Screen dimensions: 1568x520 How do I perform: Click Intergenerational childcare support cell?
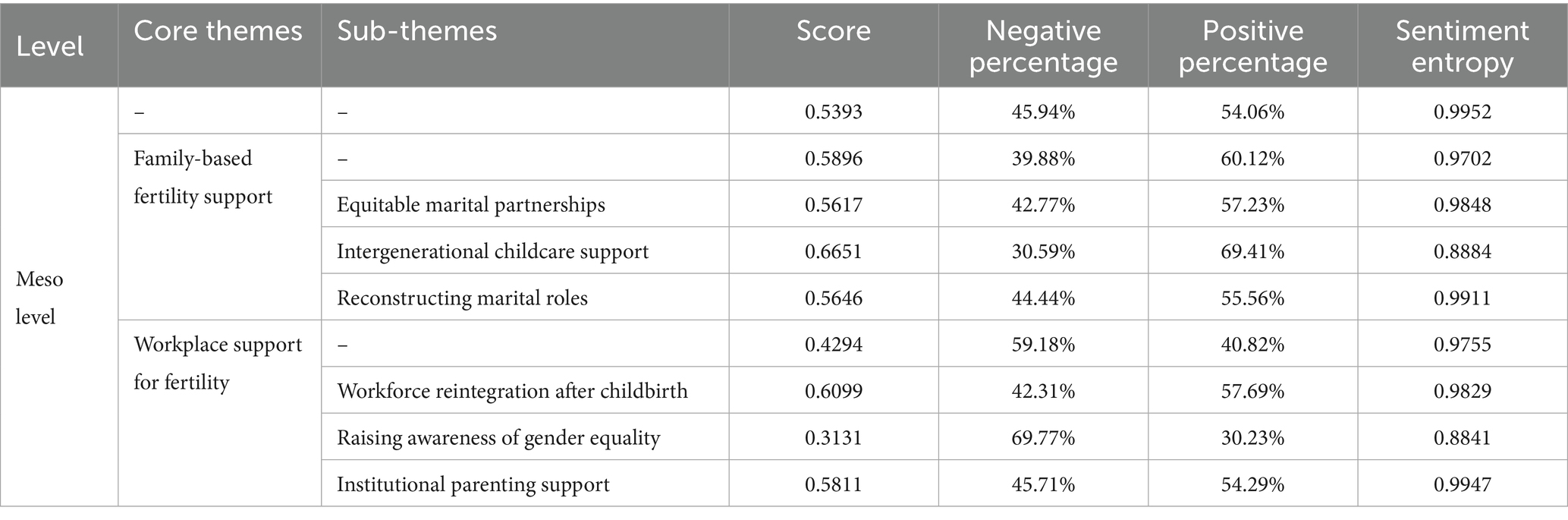[x=492, y=251]
